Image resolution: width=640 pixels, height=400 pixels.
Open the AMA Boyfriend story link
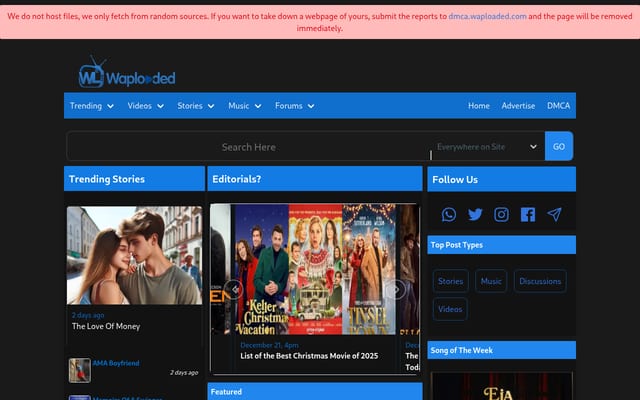pos(116,363)
